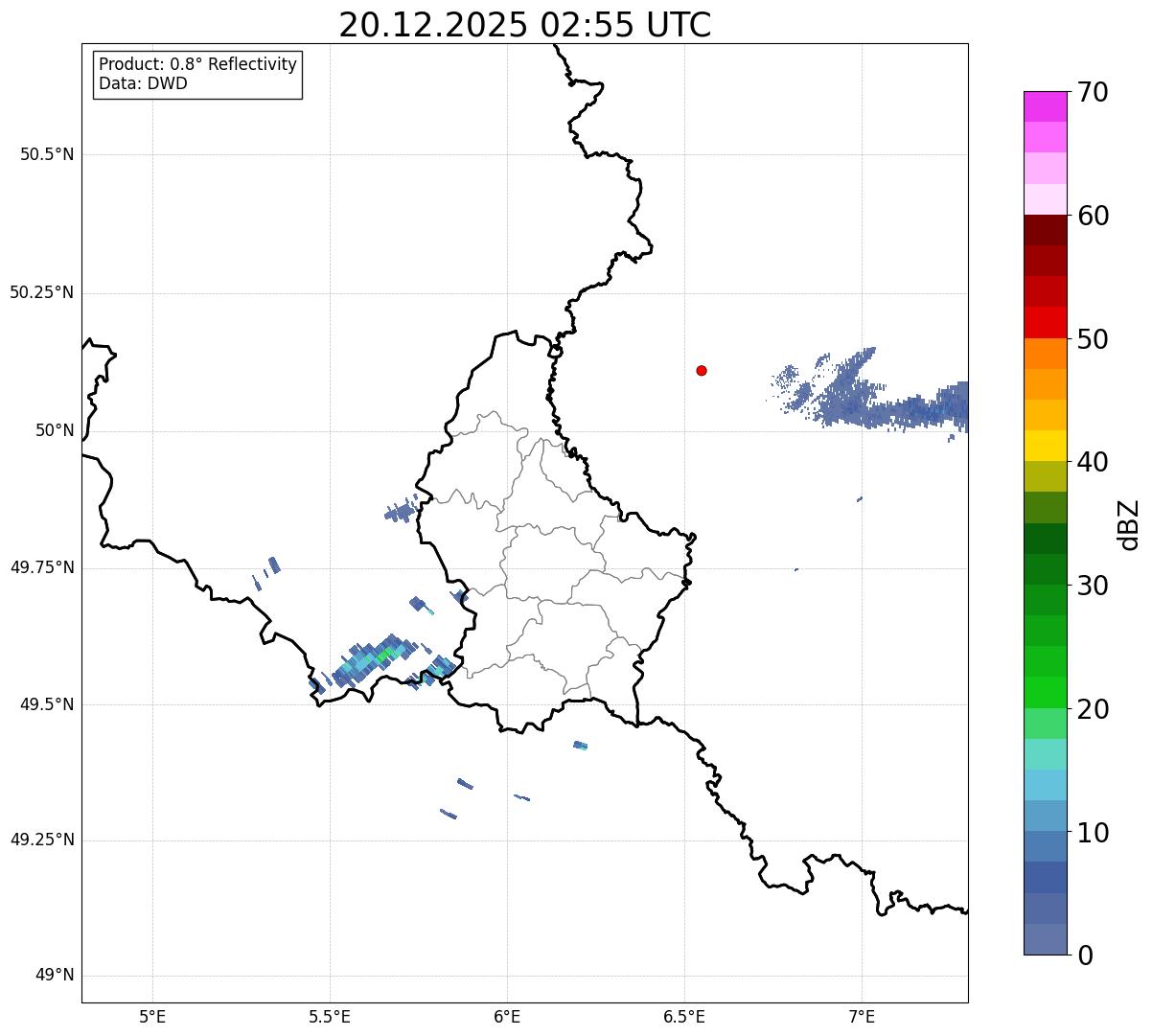Select the dark maroon colorbar segment below 60
Screen dimensions: 1152x1036
1045,230
